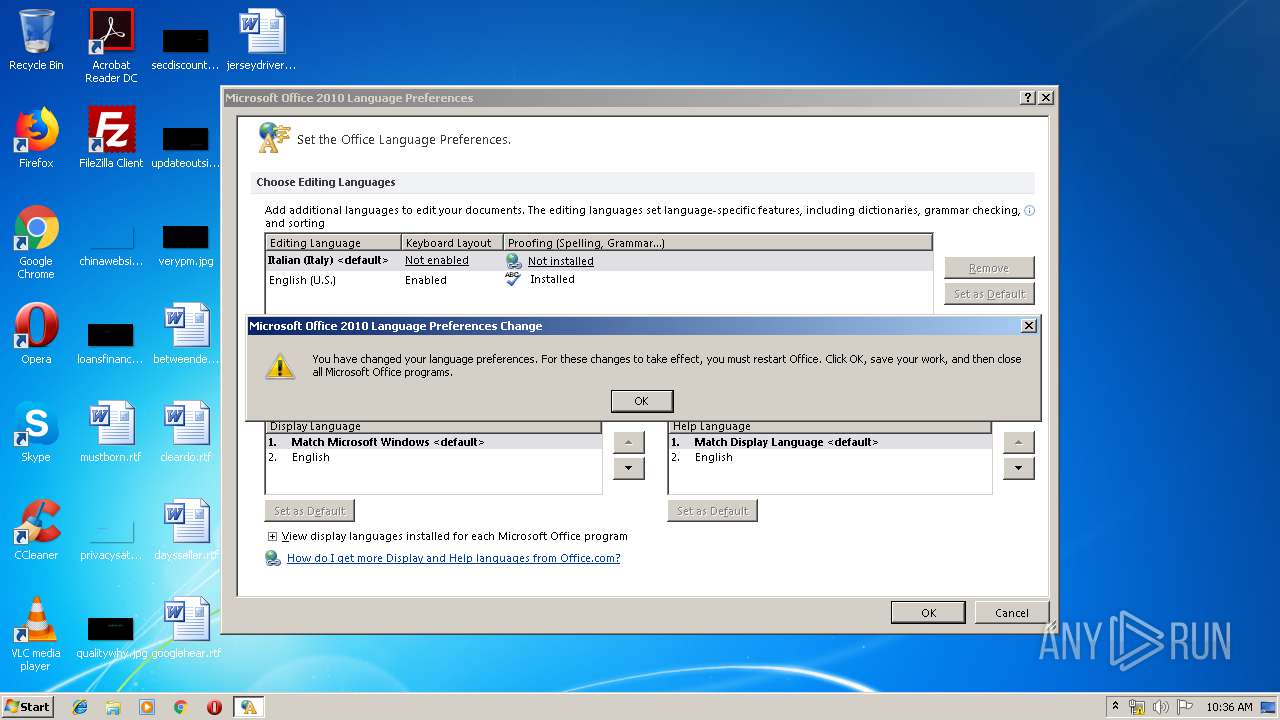
Task: Select the Italian (Italy) editing language row
Action: [599, 261]
